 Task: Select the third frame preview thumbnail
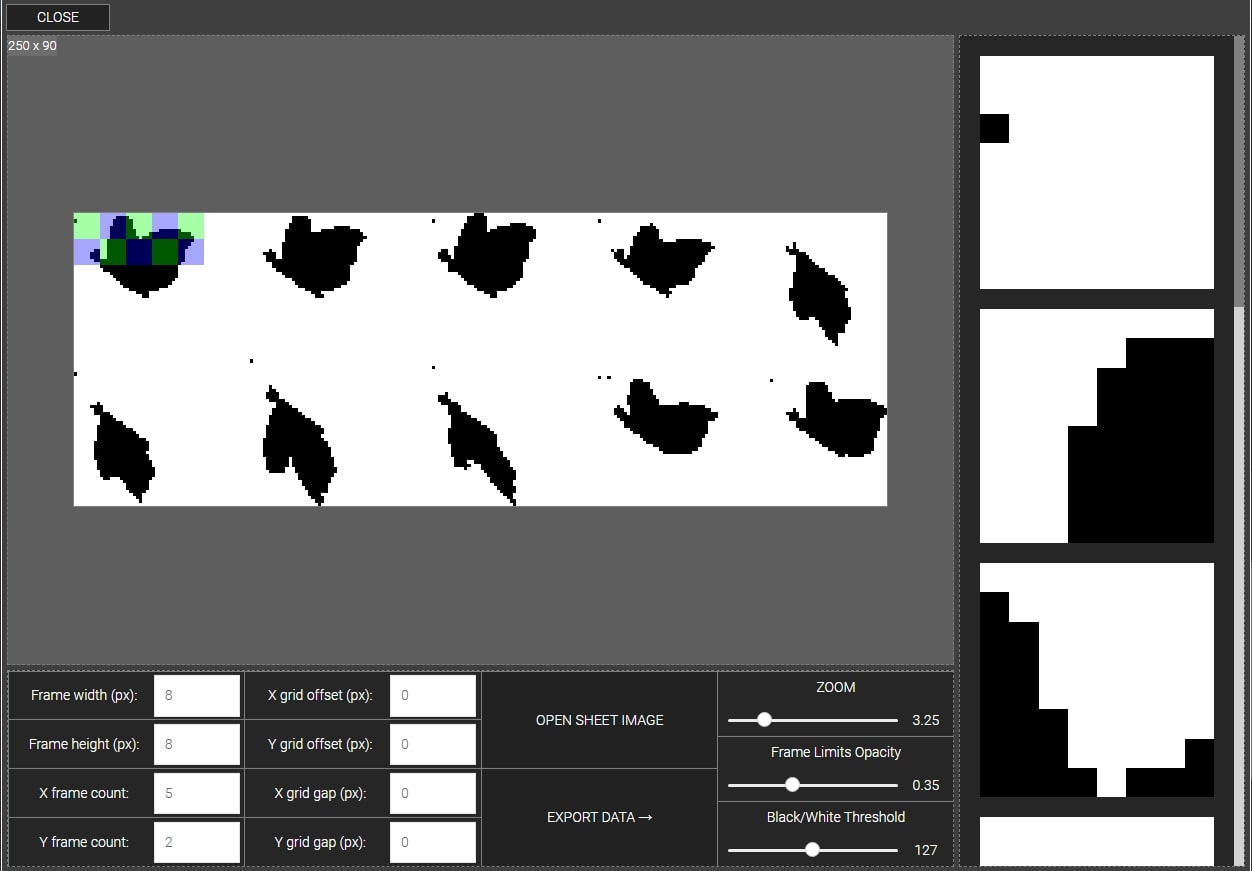tap(1096, 680)
